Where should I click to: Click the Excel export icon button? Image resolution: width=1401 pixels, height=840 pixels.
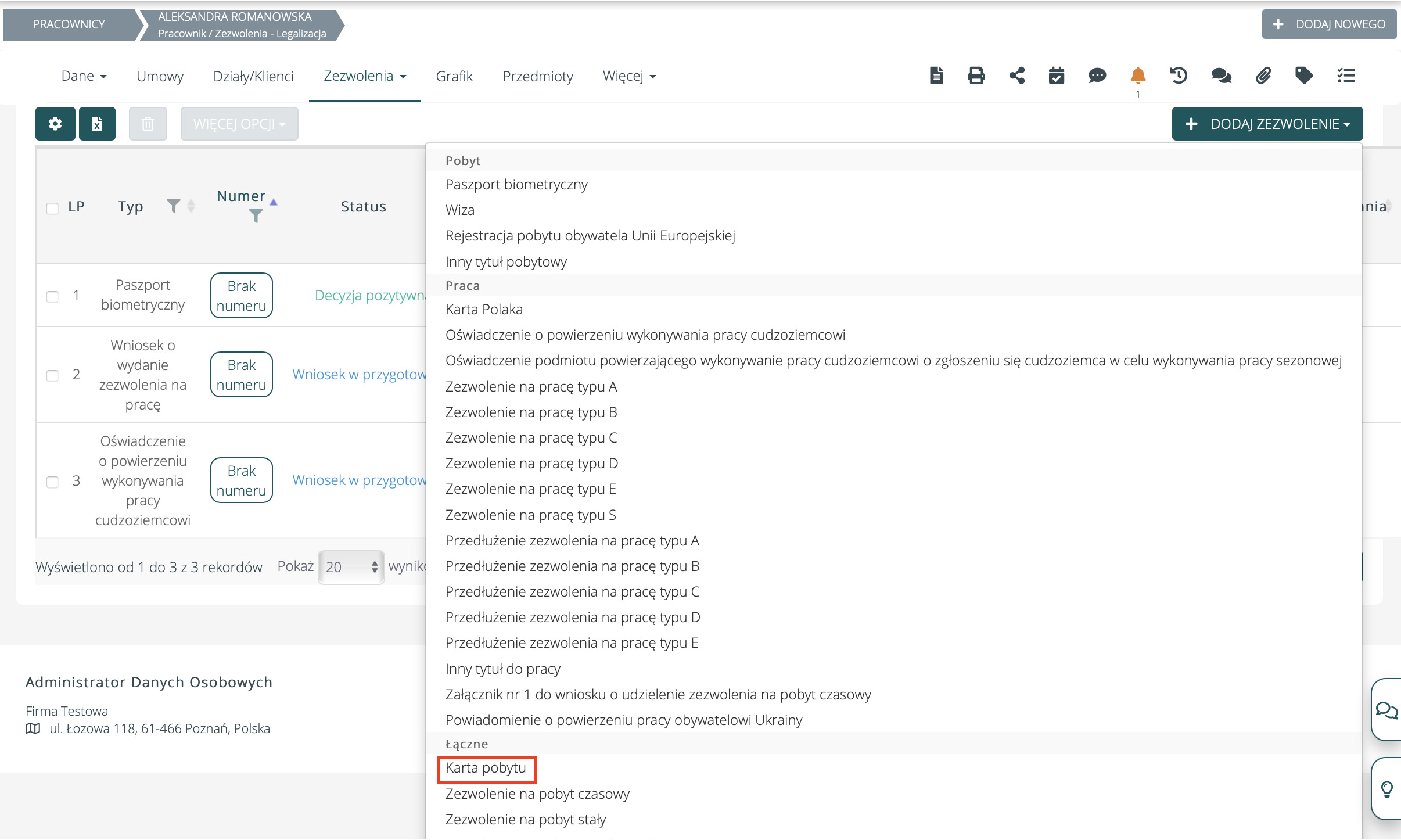tap(97, 124)
